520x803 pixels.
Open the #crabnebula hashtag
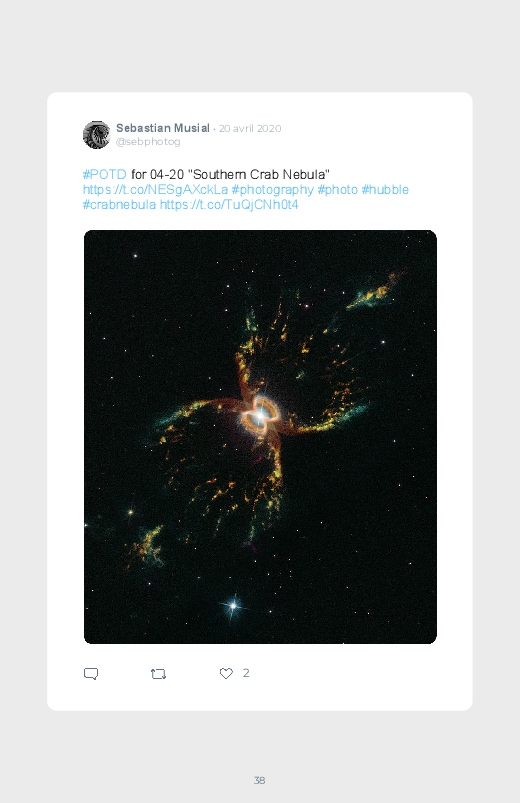coord(119,205)
